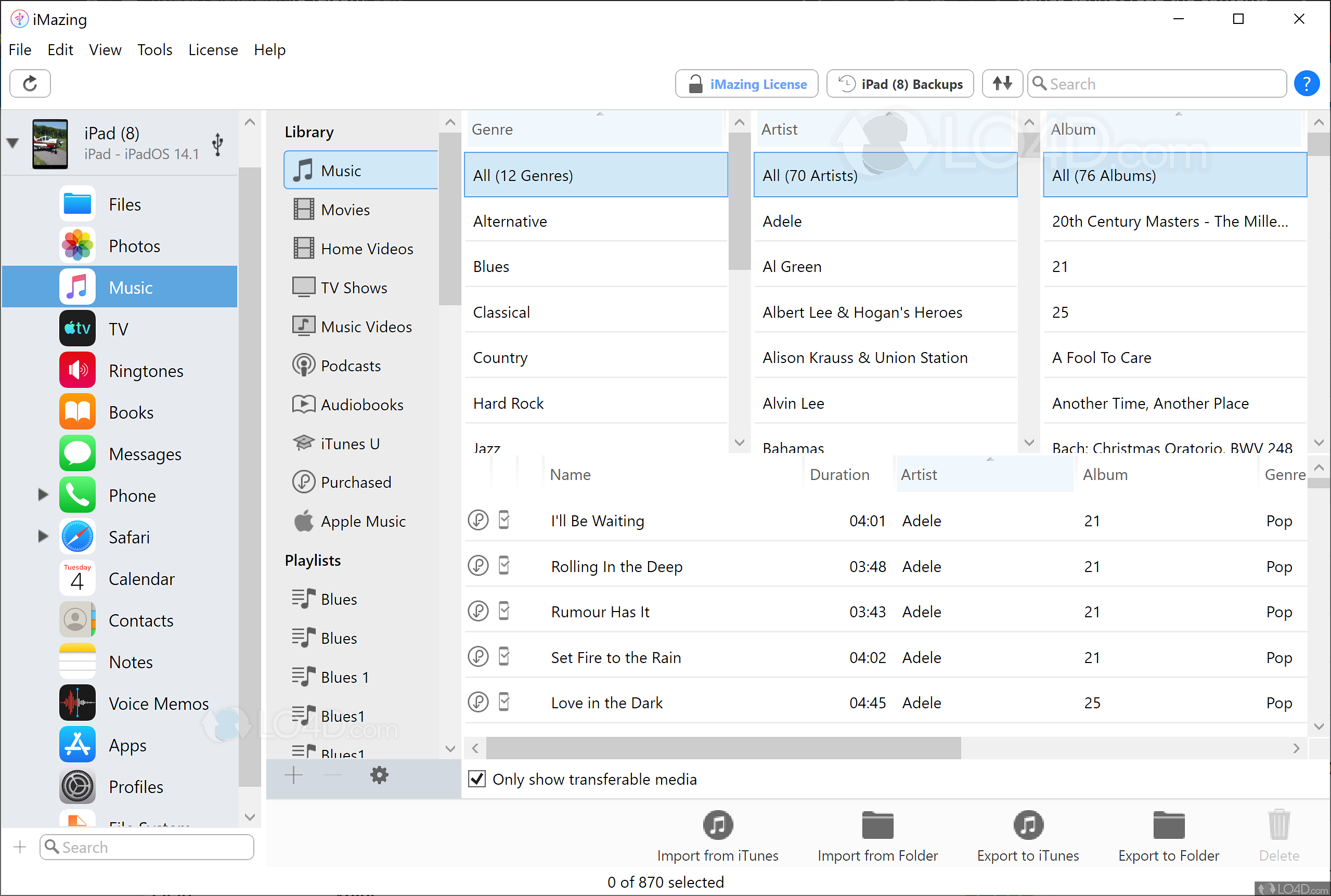Open the Notes sidebar icon
The image size is (1331, 896).
click(x=77, y=661)
